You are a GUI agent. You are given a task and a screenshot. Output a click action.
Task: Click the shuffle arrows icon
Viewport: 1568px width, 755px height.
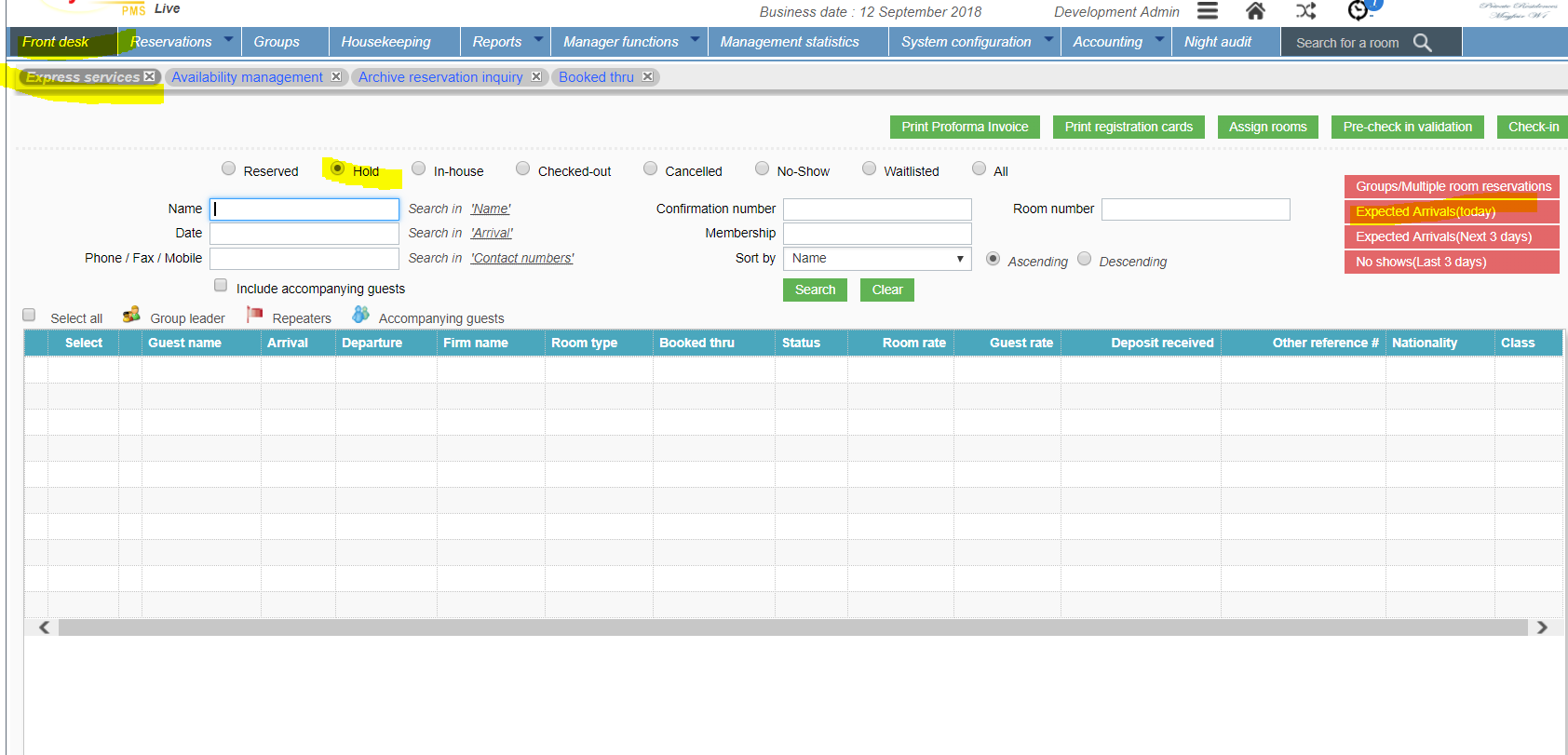click(x=1305, y=11)
